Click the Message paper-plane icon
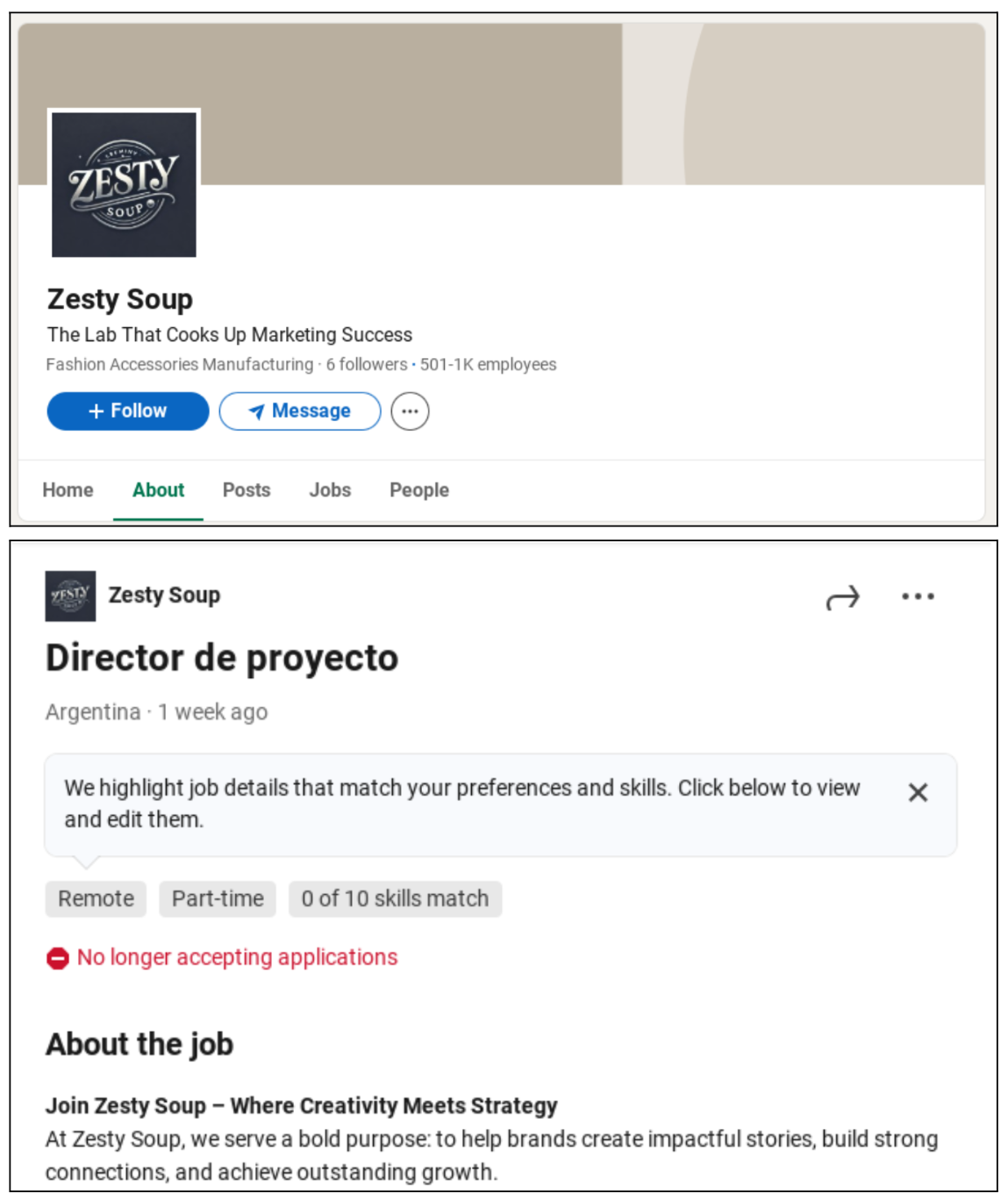 click(x=257, y=411)
